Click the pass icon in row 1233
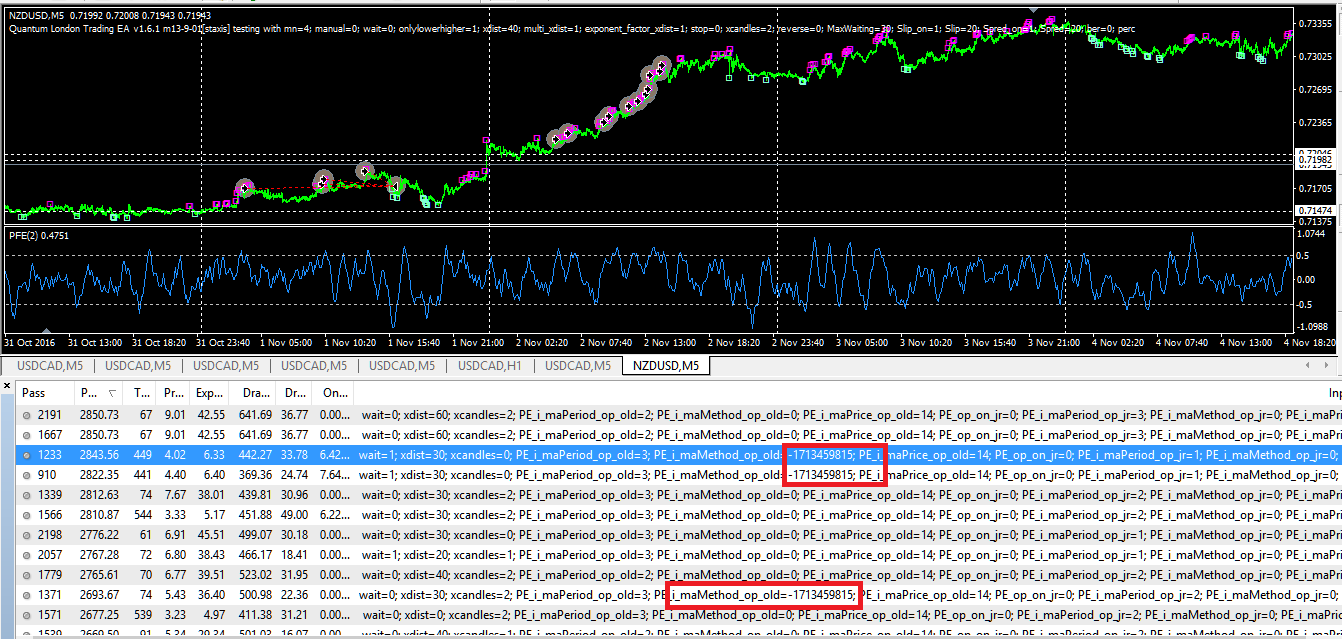Image resolution: width=1342 pixels, height=639 pixels. click(26, 455)
